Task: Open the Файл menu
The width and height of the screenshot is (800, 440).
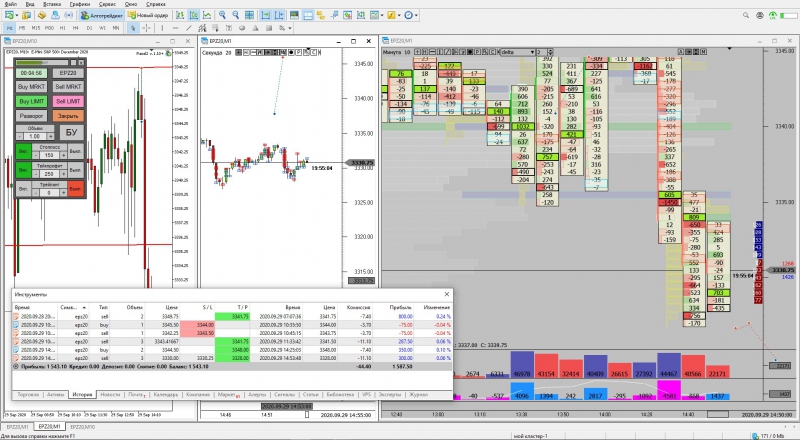Action: tap(10, 4)
